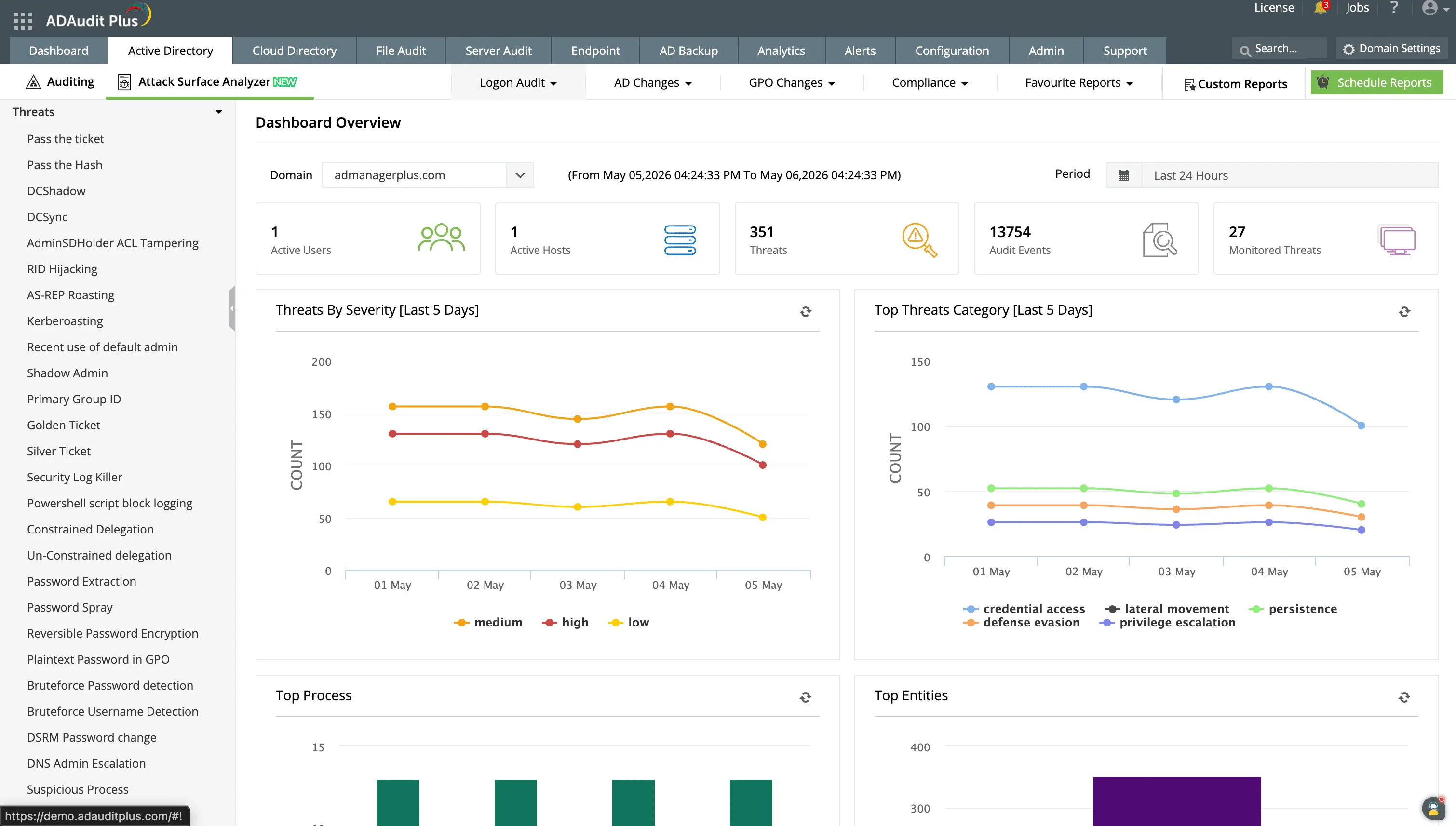Image resolution: width=1456 pixels, height=826 pixels.
Task: Switch to the Server Audit tab
Action: 498,51
